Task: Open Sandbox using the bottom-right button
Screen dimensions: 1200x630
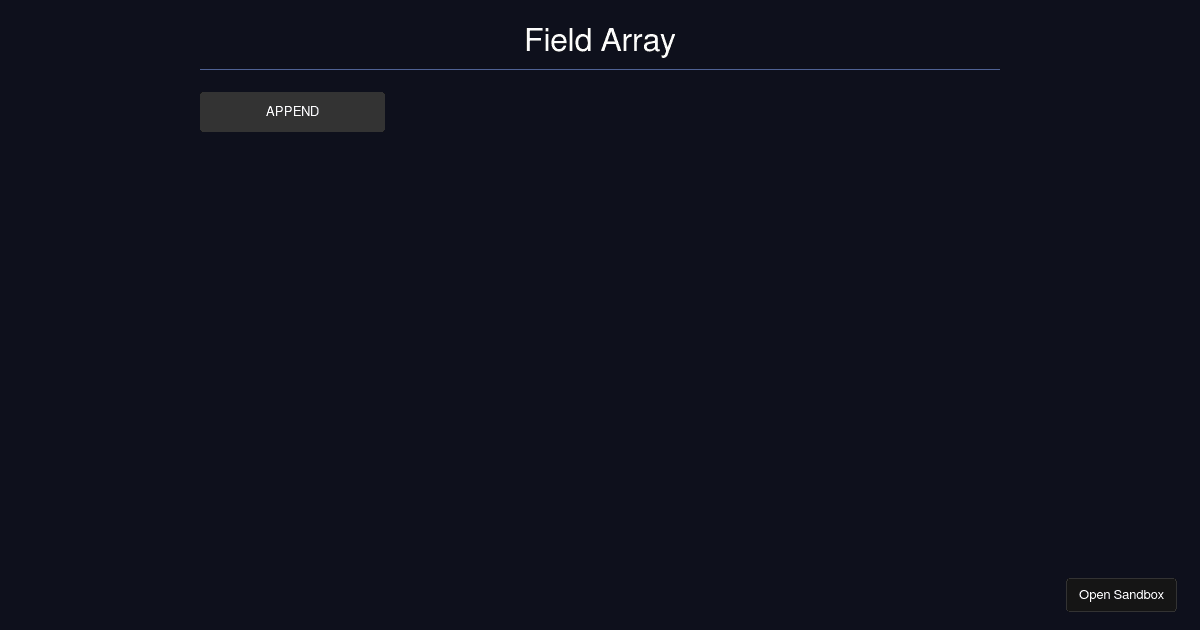Action: [1121, 594]
